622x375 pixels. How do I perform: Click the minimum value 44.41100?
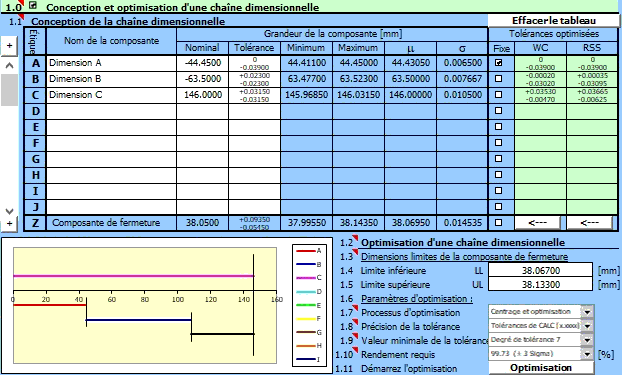(x=306, y=63)
